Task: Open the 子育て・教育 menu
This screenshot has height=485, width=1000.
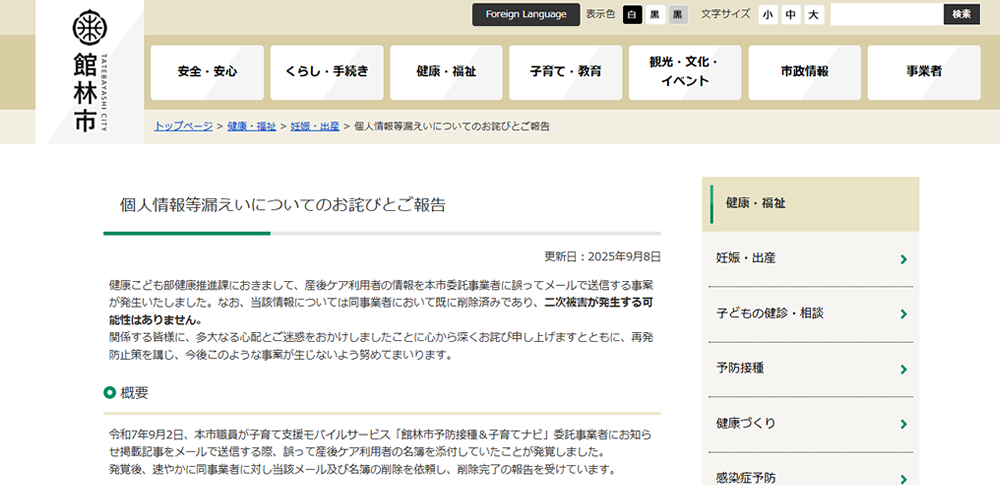Action: tap(566, 72)
